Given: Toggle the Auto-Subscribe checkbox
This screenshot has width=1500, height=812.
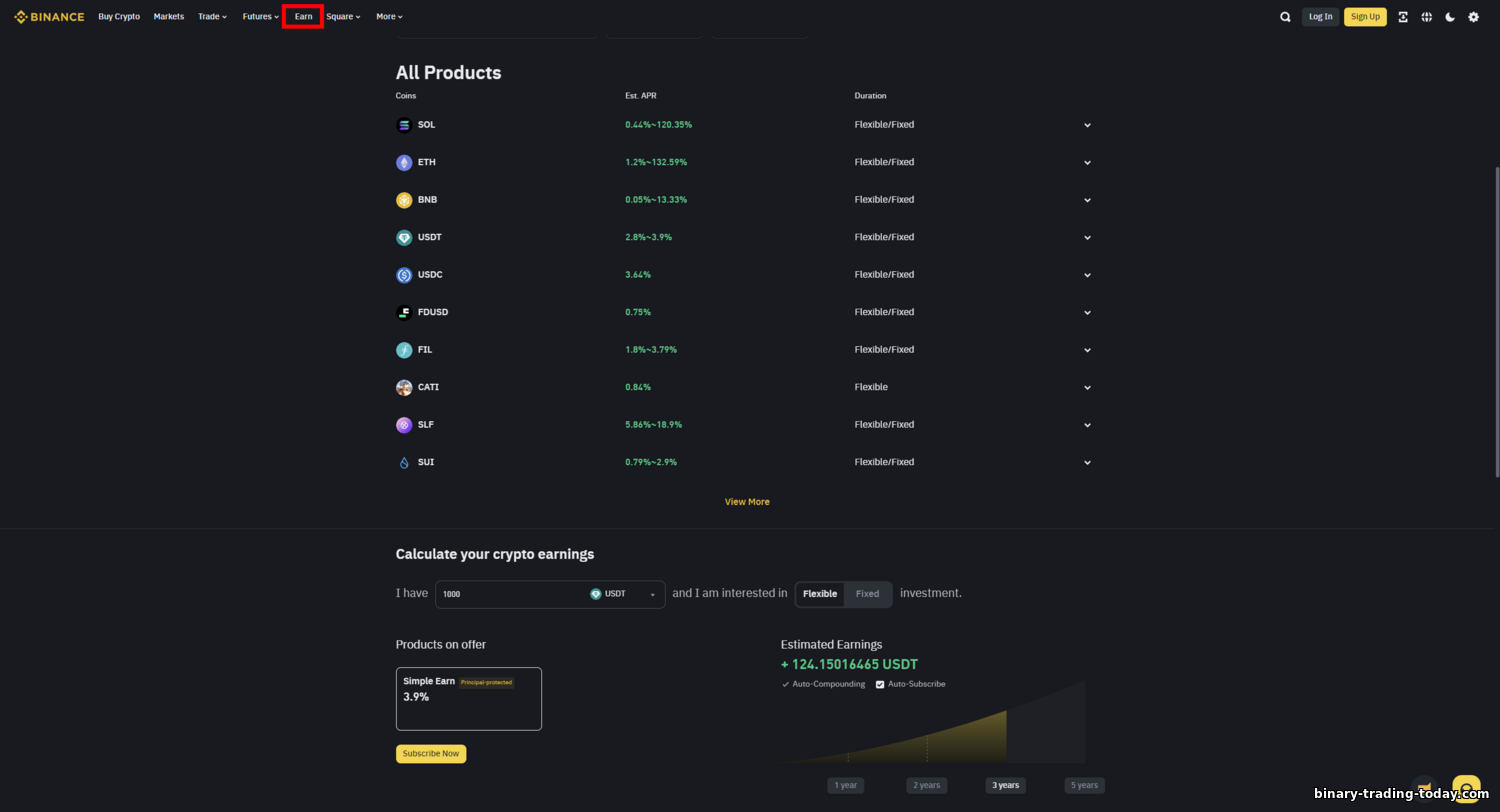Looking at the screenshot, I should pyautogui.click(x=880, y=684).
